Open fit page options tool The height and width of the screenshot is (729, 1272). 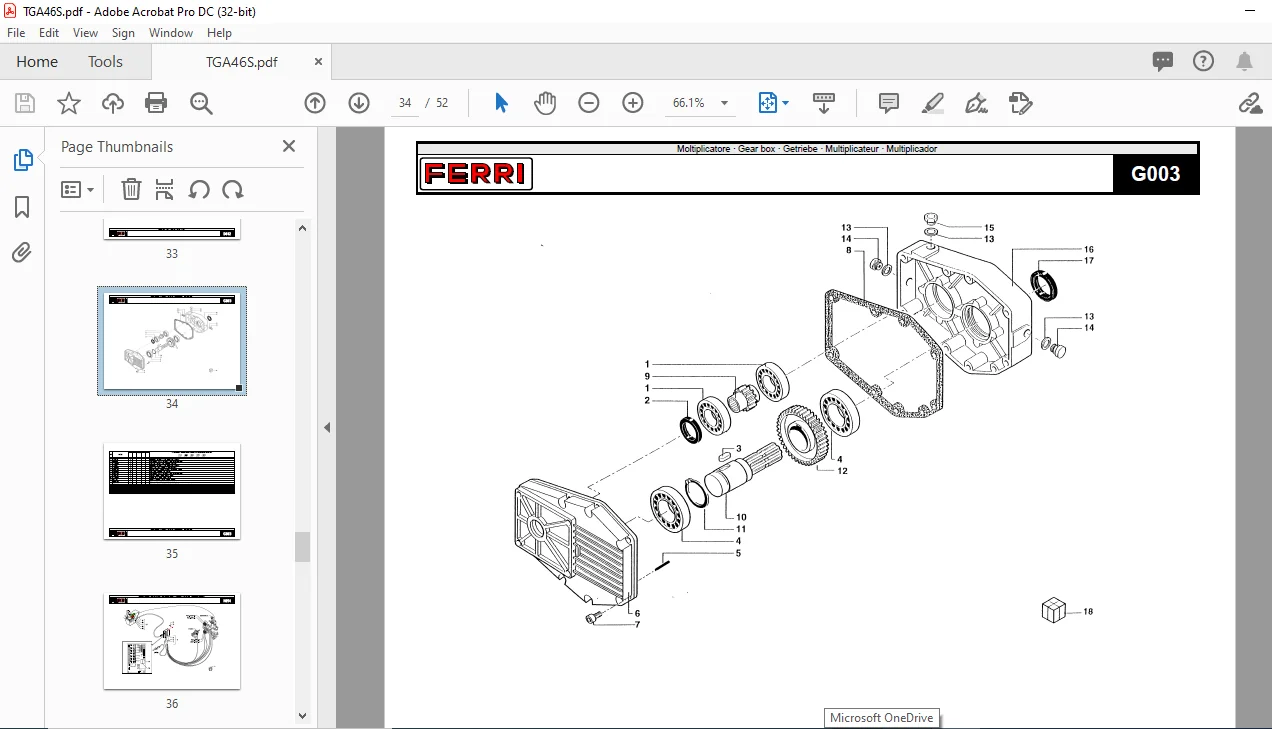pos(774,103)
